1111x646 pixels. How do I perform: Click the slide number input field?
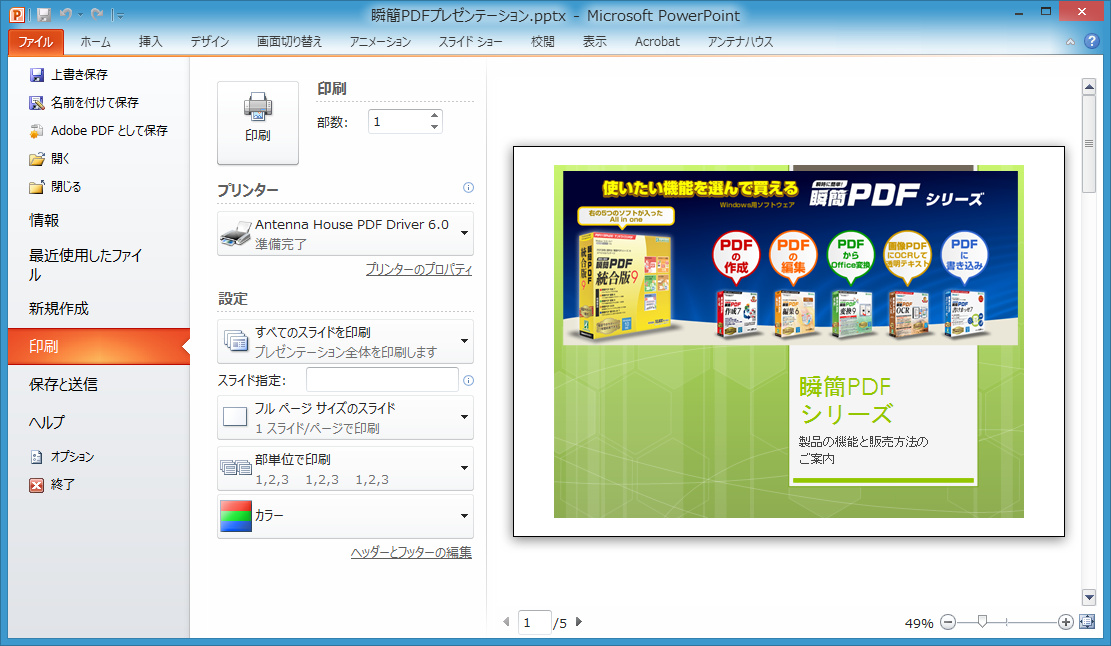pos(534,622)
